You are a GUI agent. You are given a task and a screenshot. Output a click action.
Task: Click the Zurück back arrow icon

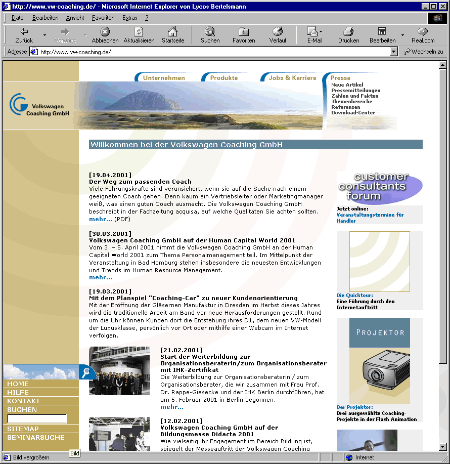(x=24, y=32)
